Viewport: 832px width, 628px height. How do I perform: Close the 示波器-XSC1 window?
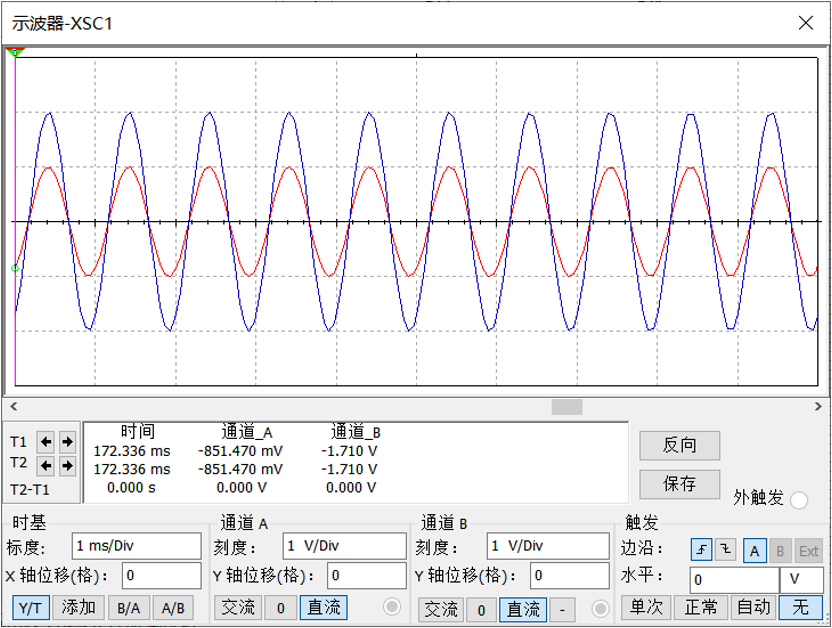(806, 23)
